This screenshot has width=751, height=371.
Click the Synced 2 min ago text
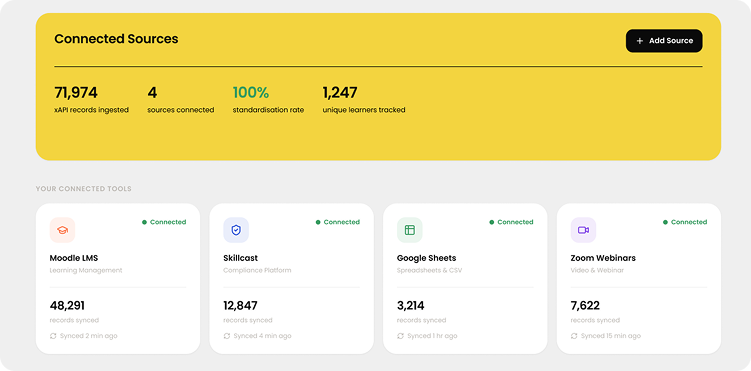(x=89, y=336)
